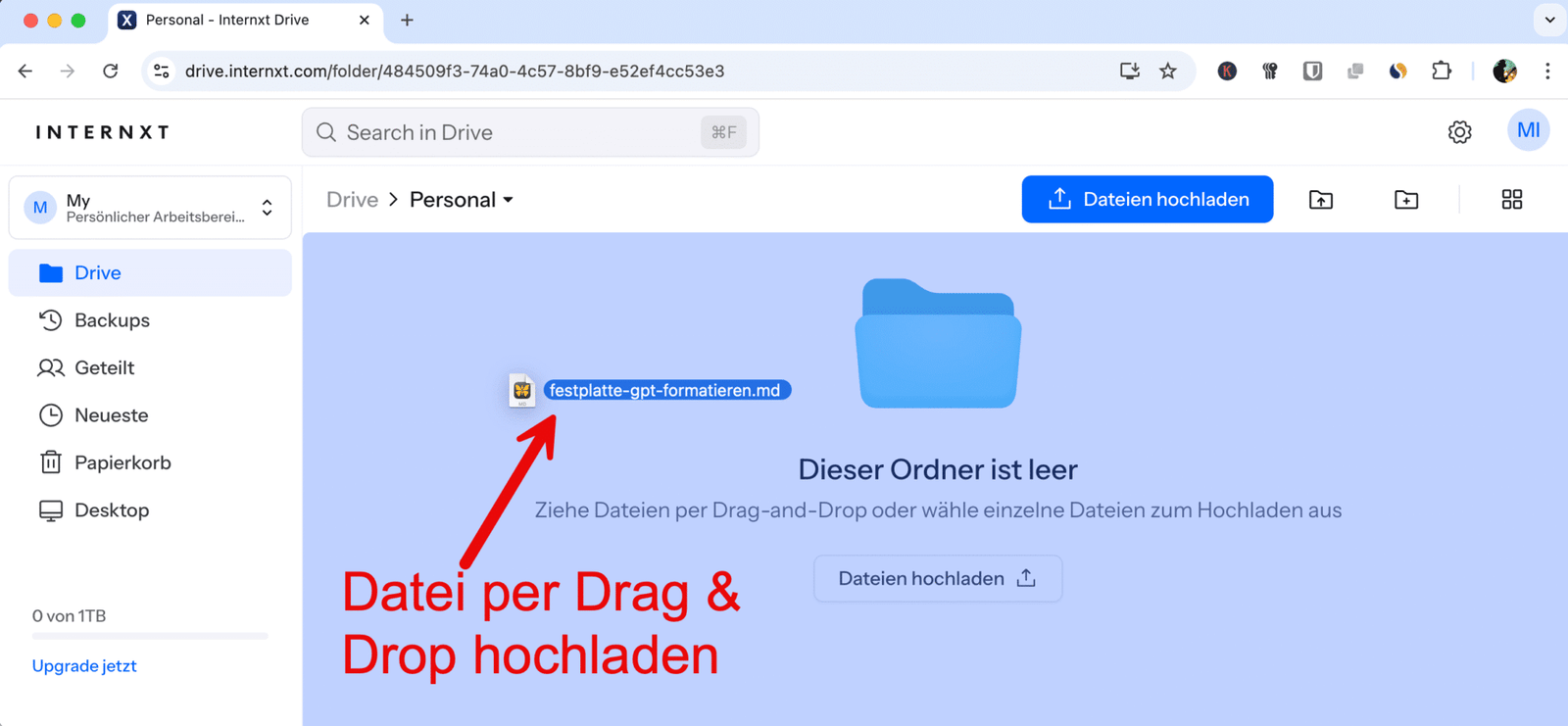This screenshot has width=1568, height=726.
Task: Open a new browser tab
Action: [x=407, y=20]
